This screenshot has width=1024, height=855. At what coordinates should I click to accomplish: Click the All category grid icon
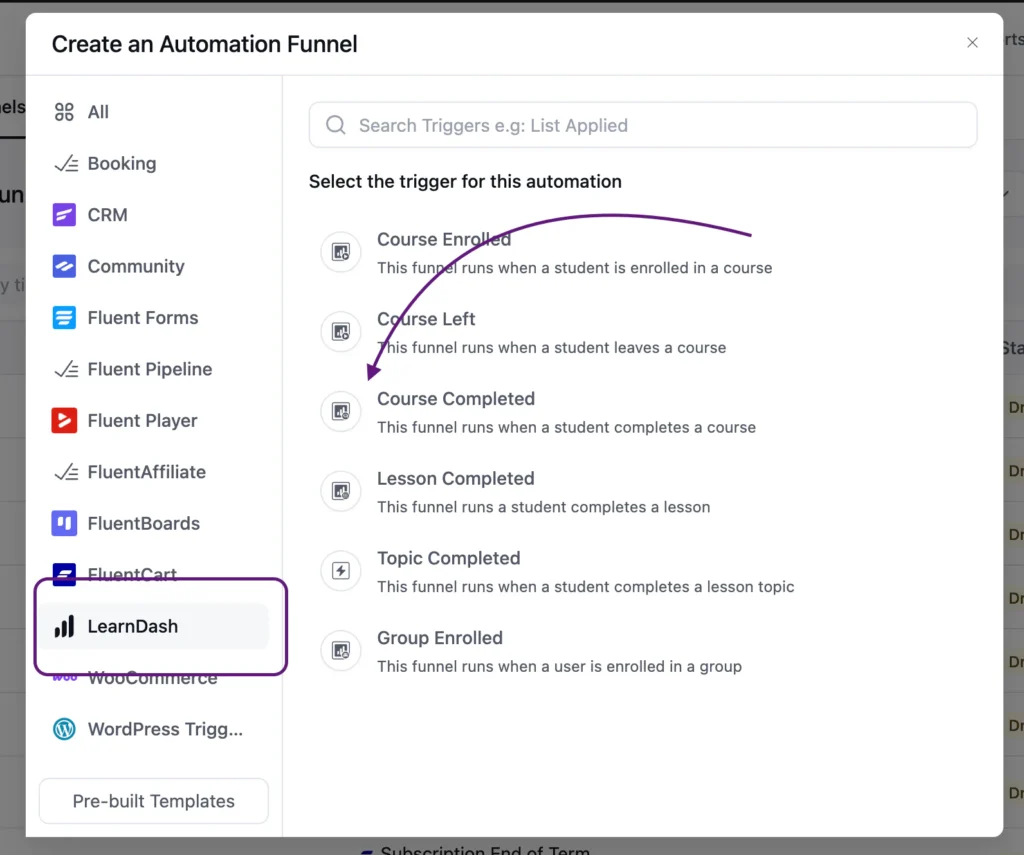pyautogui.click(x=64, y=112)
